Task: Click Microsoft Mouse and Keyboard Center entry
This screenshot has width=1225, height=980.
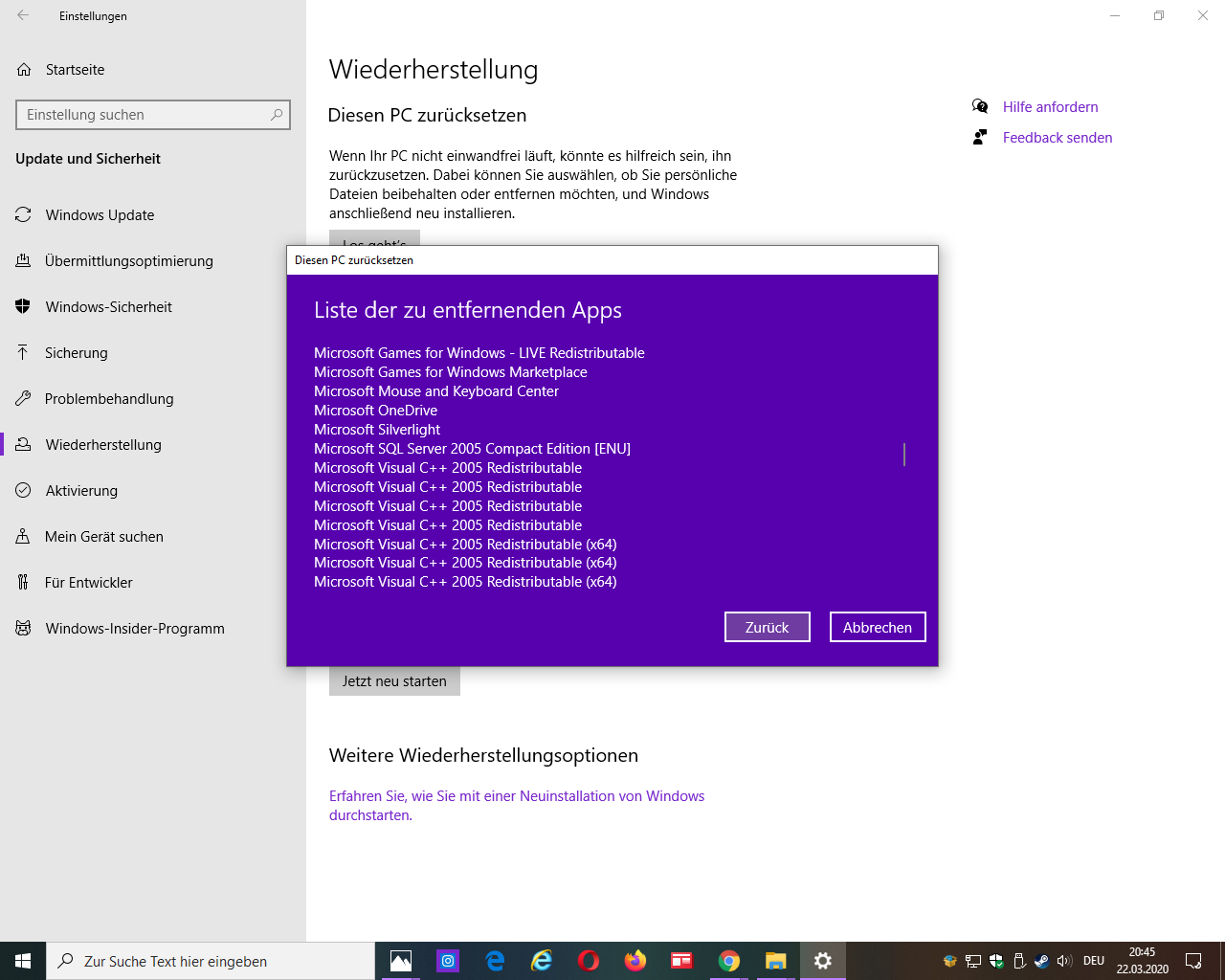Action: point(436,391)
